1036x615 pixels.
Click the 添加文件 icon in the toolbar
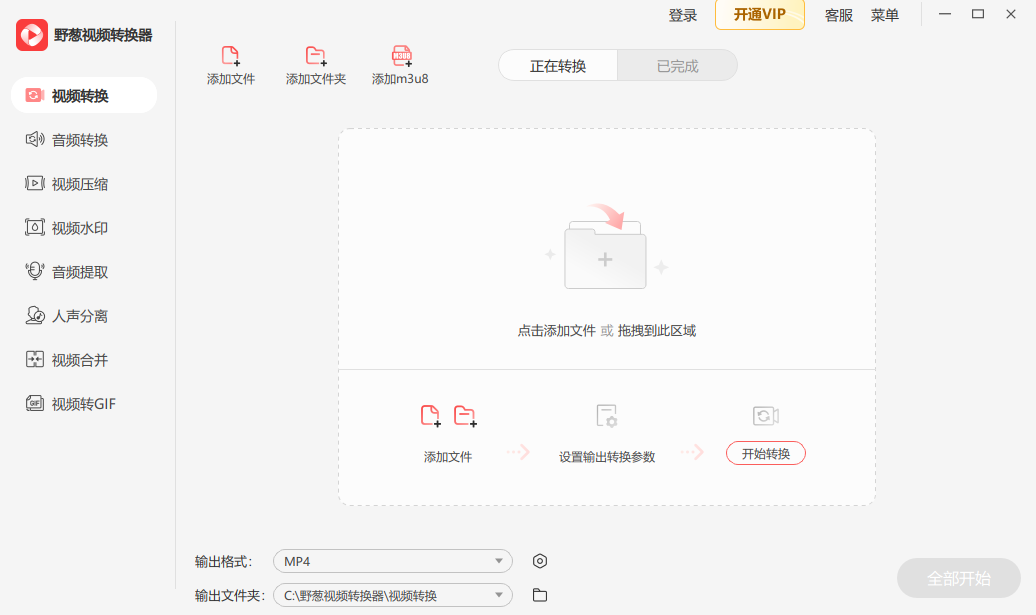pyautogui.click(x=231, y=62)
